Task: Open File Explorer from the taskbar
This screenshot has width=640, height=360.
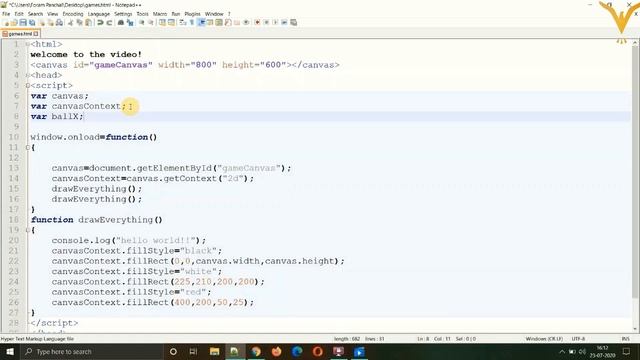Action: pos(214,351)
